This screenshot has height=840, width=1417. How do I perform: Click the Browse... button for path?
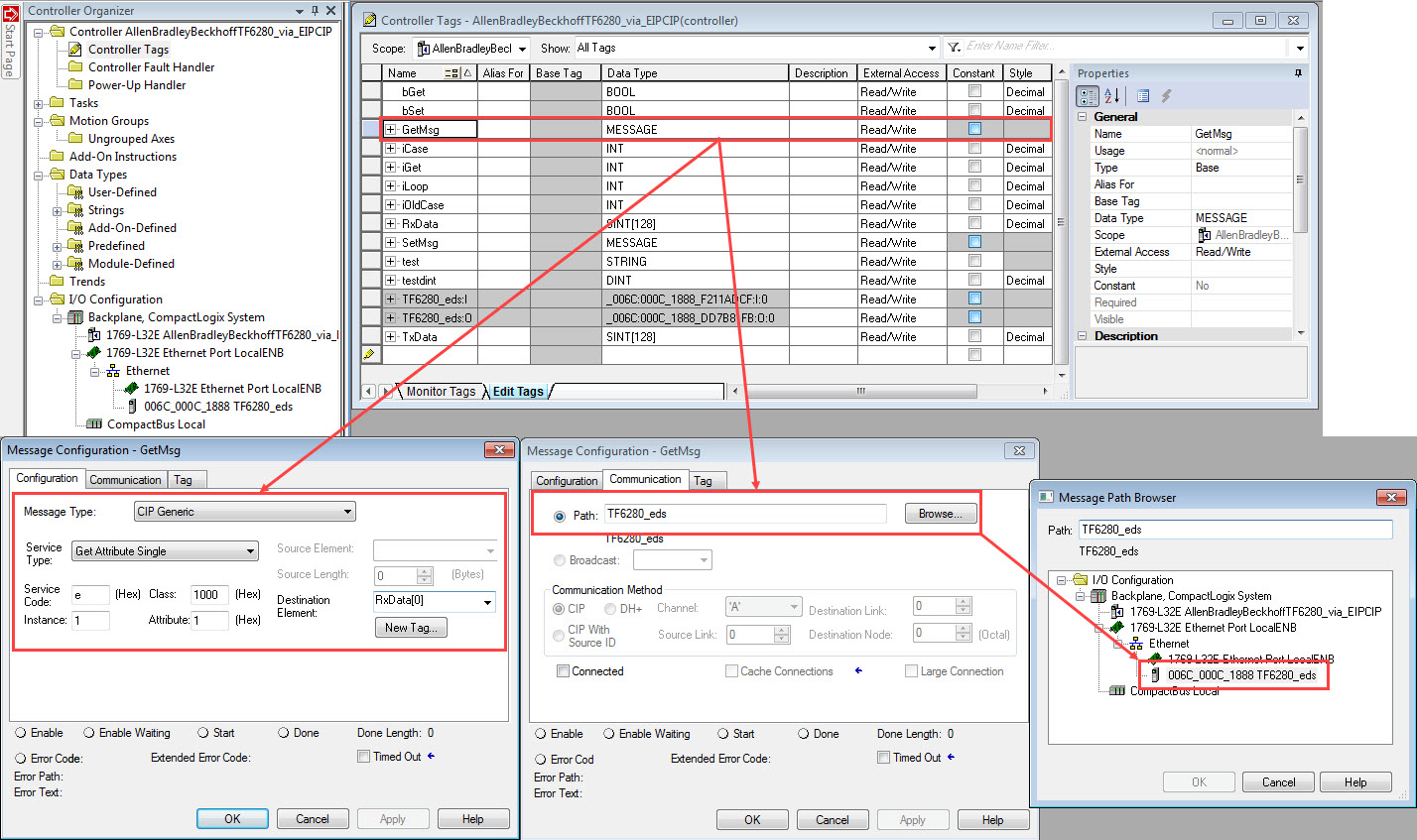coord(941,514)
